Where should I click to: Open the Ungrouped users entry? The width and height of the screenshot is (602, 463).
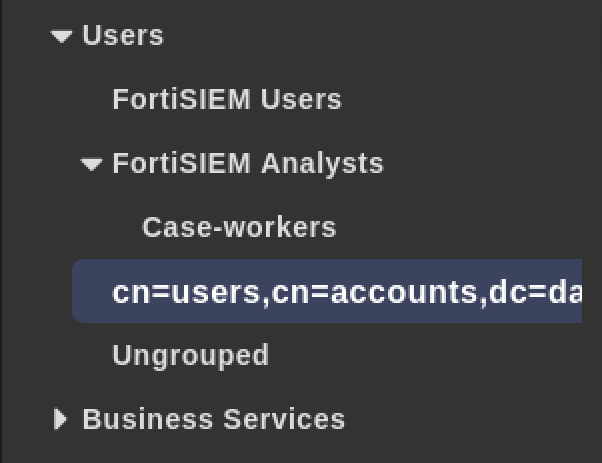pyautogui.click(x=191, y=356)
